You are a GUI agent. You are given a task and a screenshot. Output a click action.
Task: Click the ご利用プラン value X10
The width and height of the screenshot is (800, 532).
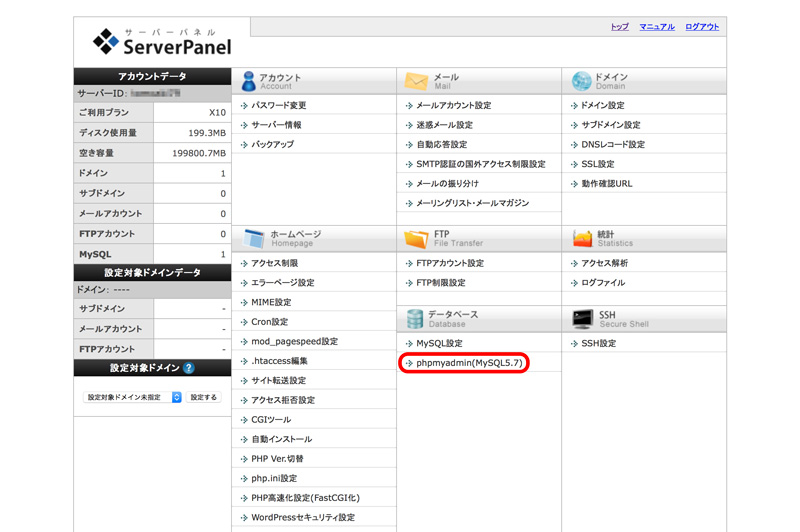click(217, 113)
